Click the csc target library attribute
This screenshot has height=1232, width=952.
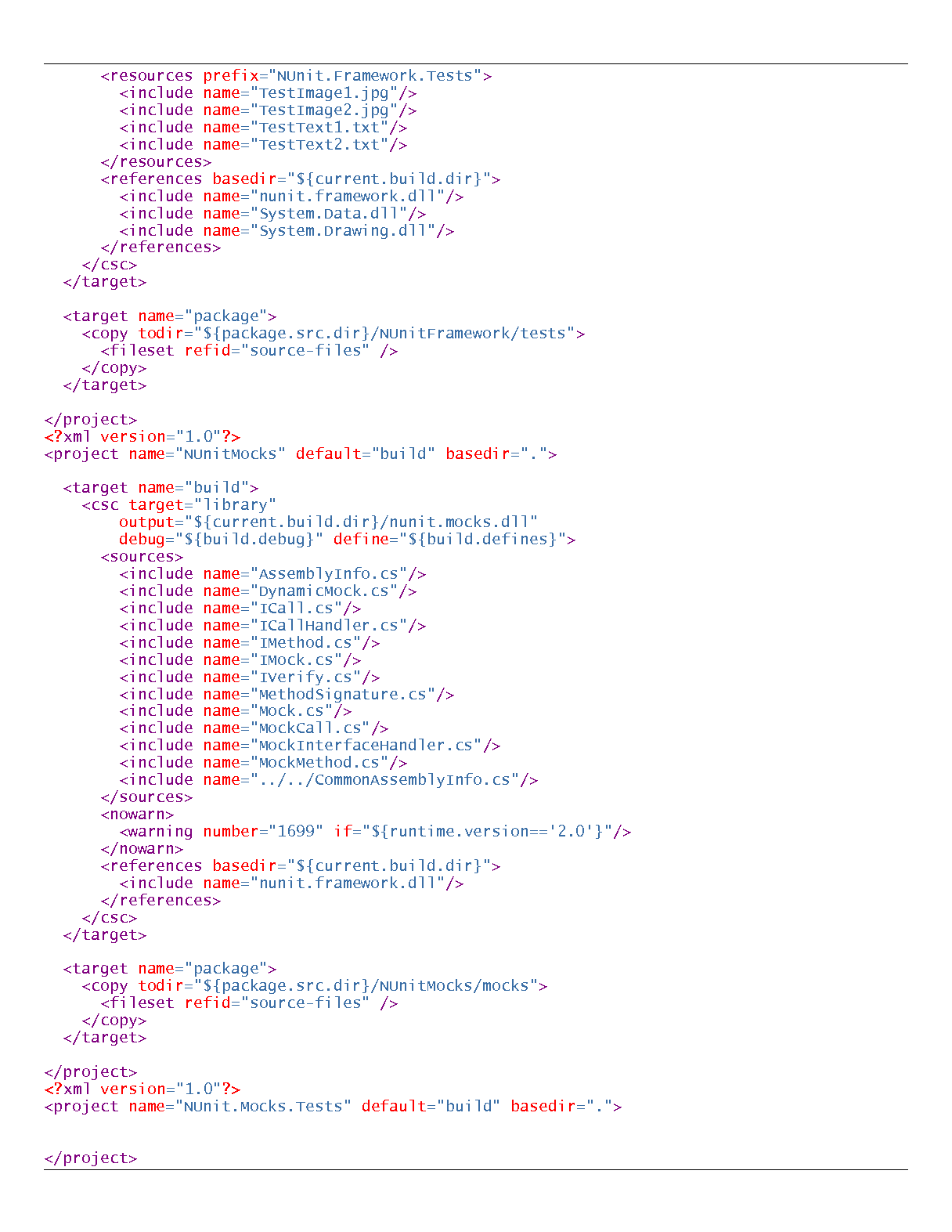(x=203, y=505)
